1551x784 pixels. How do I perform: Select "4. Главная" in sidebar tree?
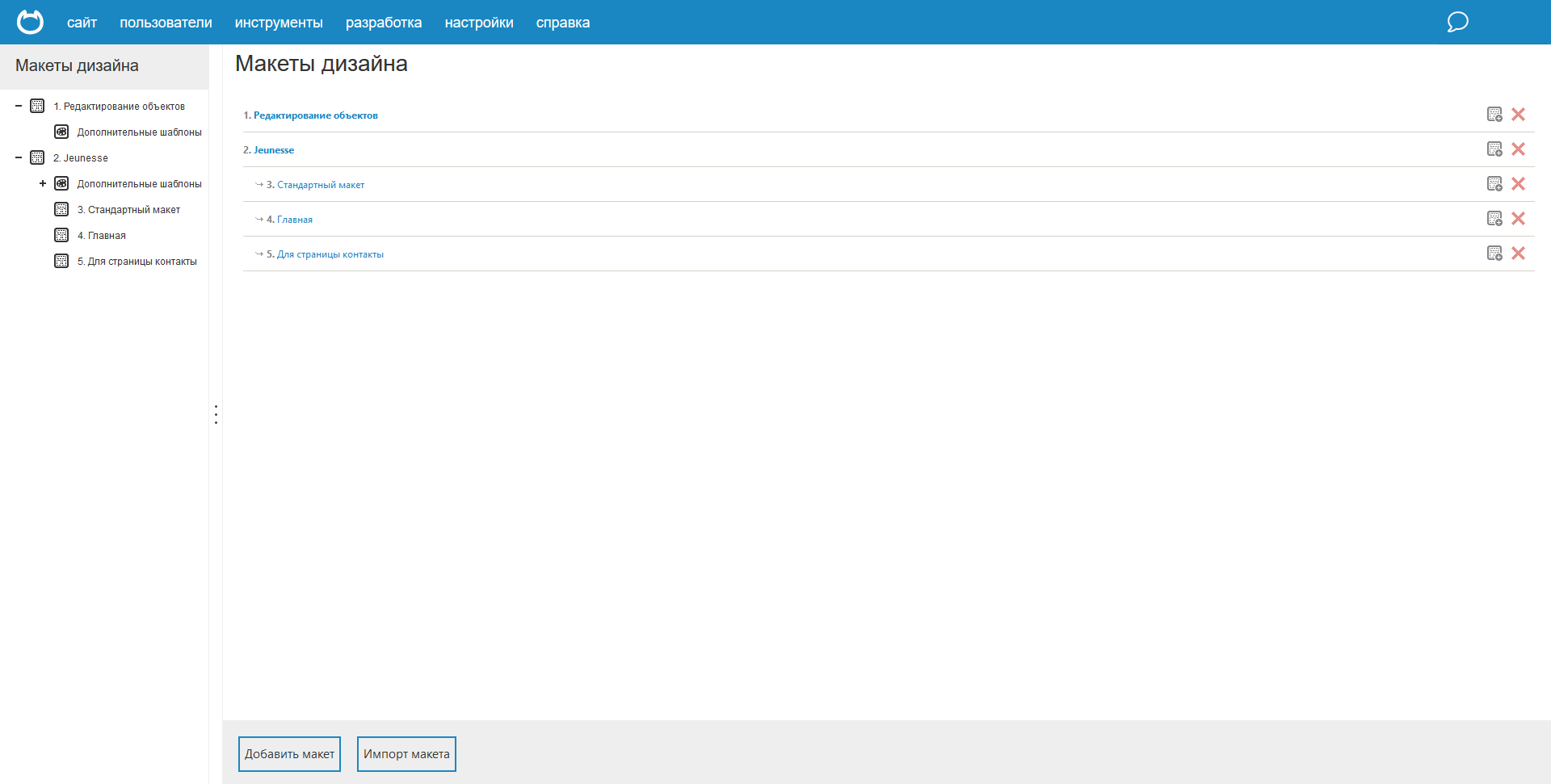(x=101, y=236)
